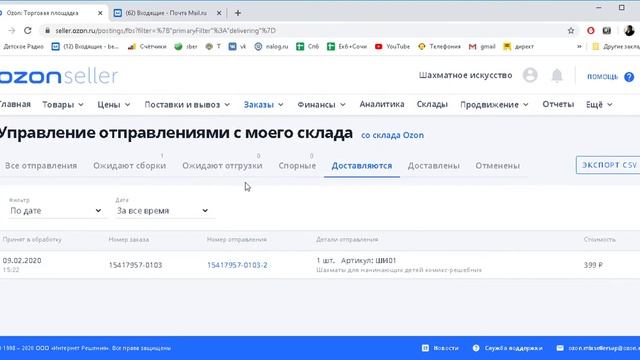Switch to Спорные tab
The width and height of the screenshot is (640, 360).
(297, 166)
